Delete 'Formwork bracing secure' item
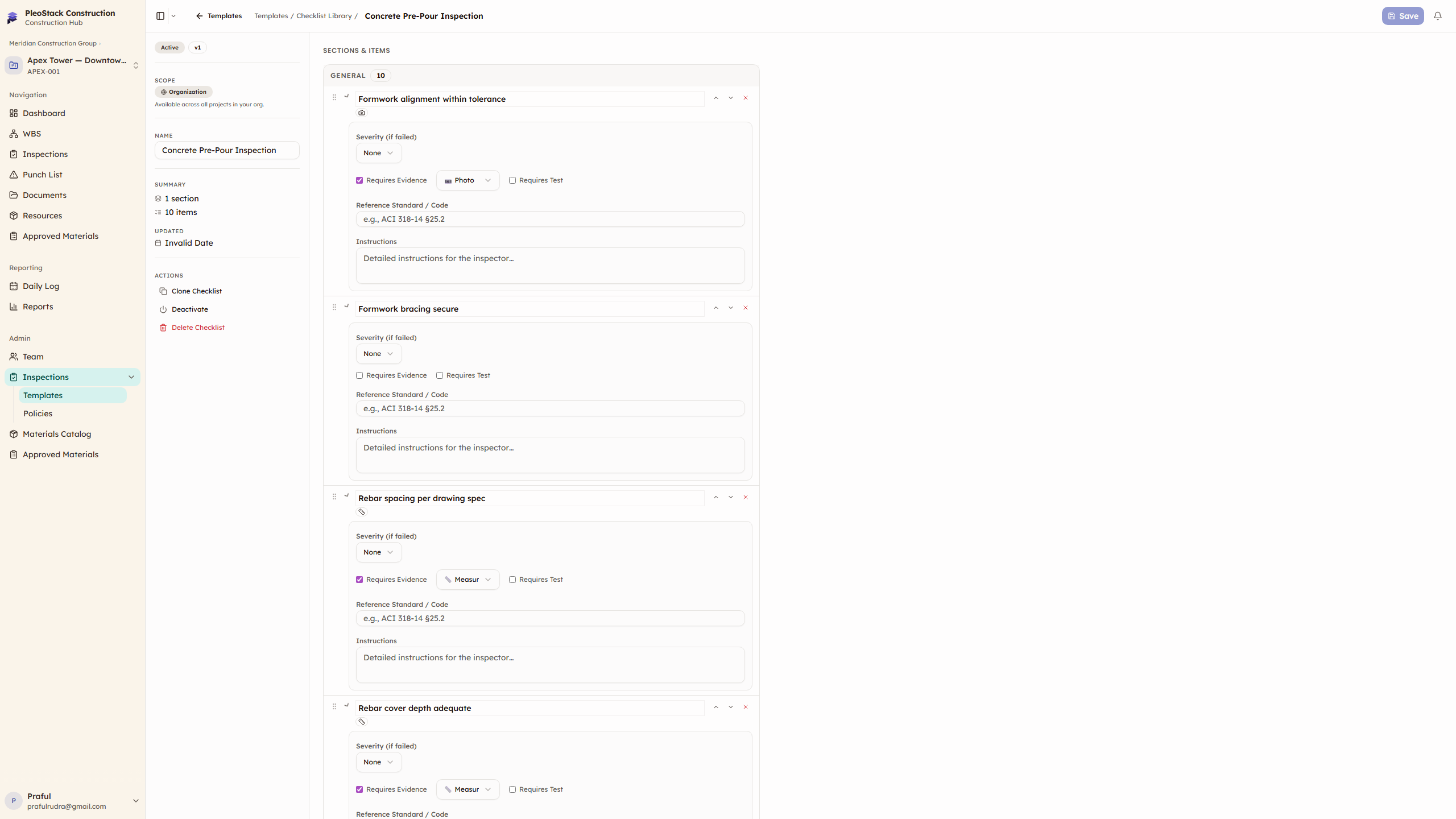The width and height of the screenshot is (1456, 819). click(746, 308)
